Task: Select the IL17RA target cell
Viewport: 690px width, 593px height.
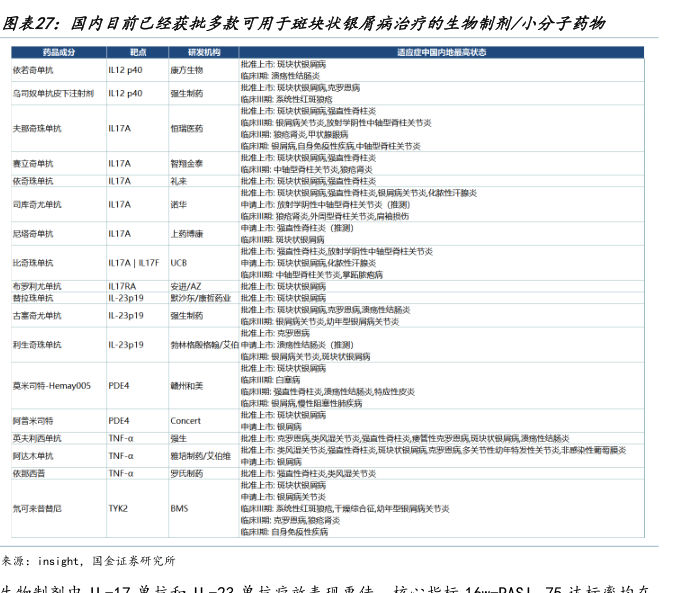Action: (122, 286)
